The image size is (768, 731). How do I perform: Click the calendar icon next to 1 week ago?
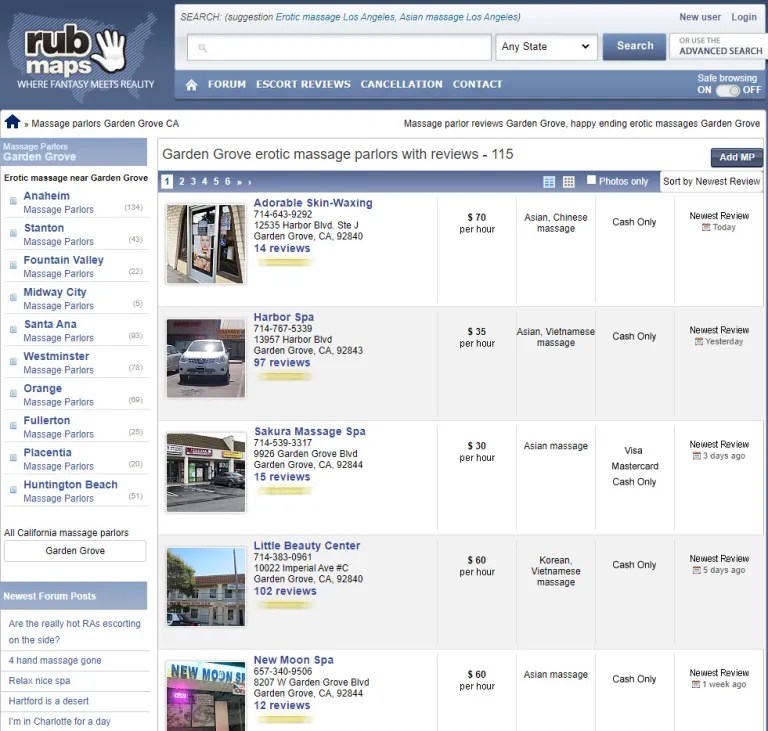click(696, 684)
